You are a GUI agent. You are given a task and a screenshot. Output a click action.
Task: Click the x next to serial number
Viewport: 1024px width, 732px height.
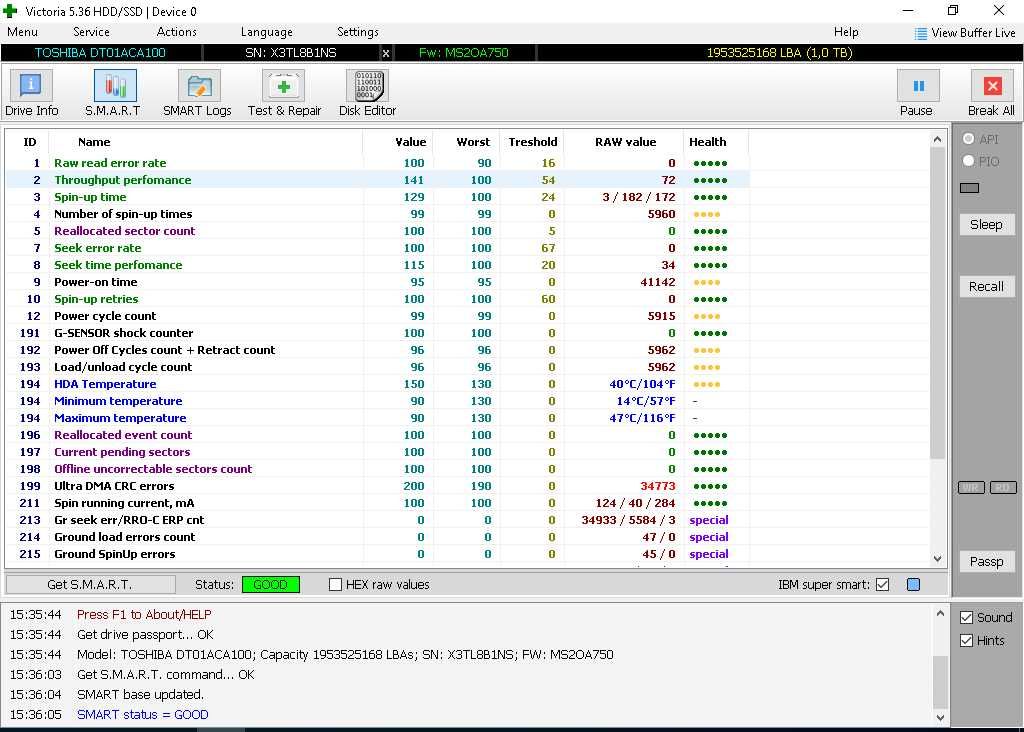[x=386, y=53]
